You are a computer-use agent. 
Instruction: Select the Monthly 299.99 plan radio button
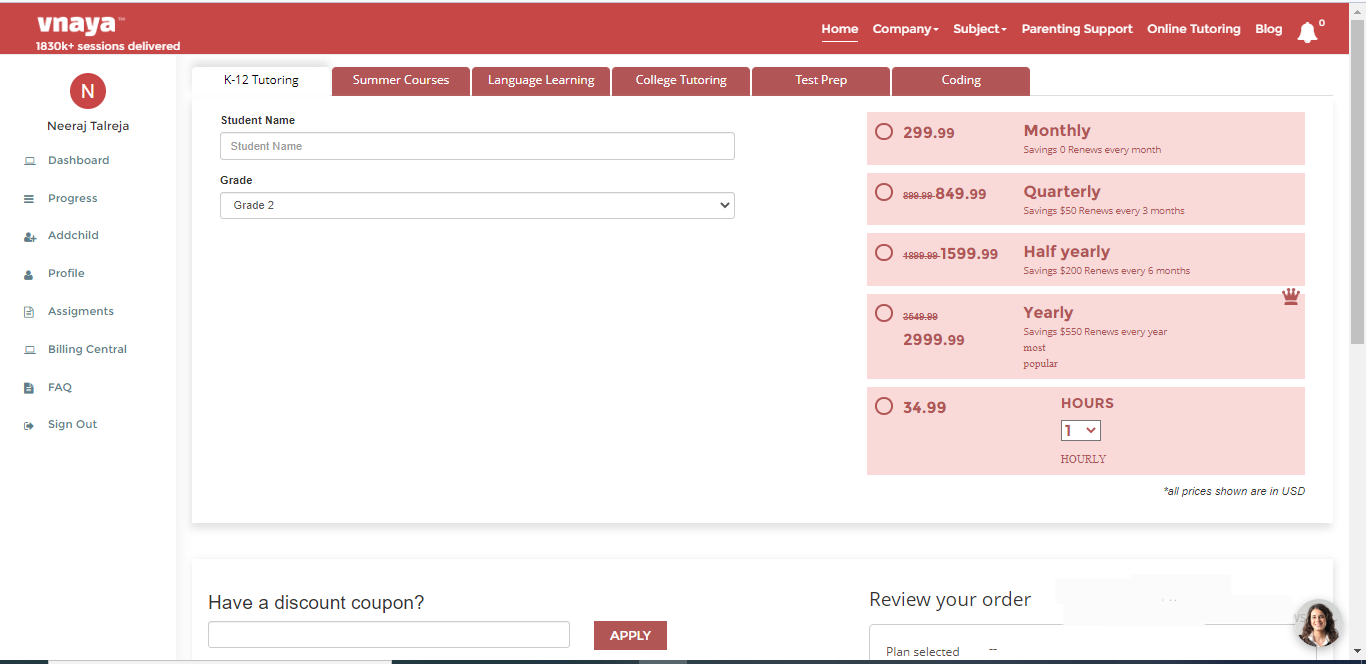[884, 131]
